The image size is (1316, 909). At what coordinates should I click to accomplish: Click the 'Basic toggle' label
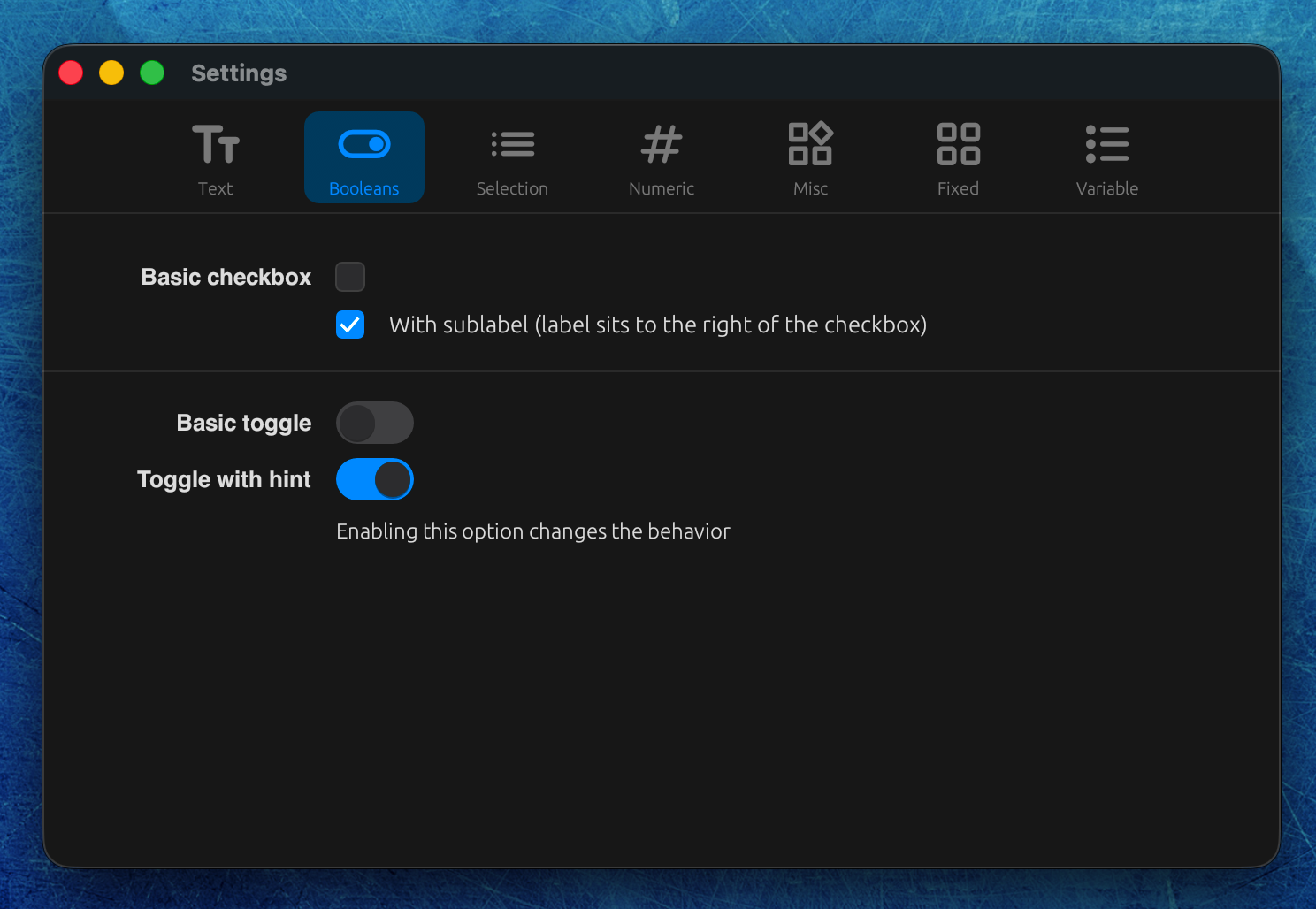(244, 423)
